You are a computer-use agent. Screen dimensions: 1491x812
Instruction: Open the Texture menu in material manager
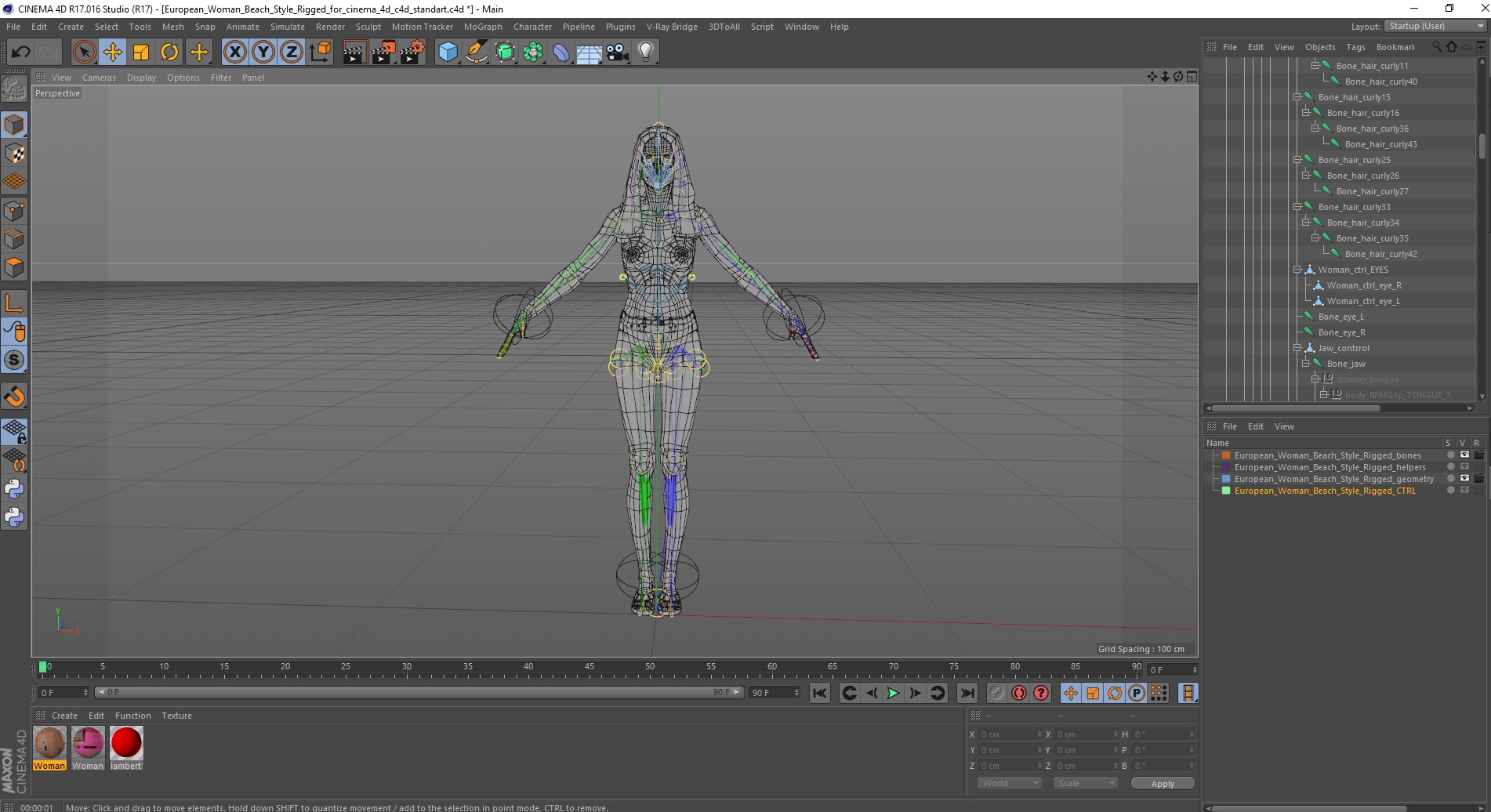click(176, 716)
